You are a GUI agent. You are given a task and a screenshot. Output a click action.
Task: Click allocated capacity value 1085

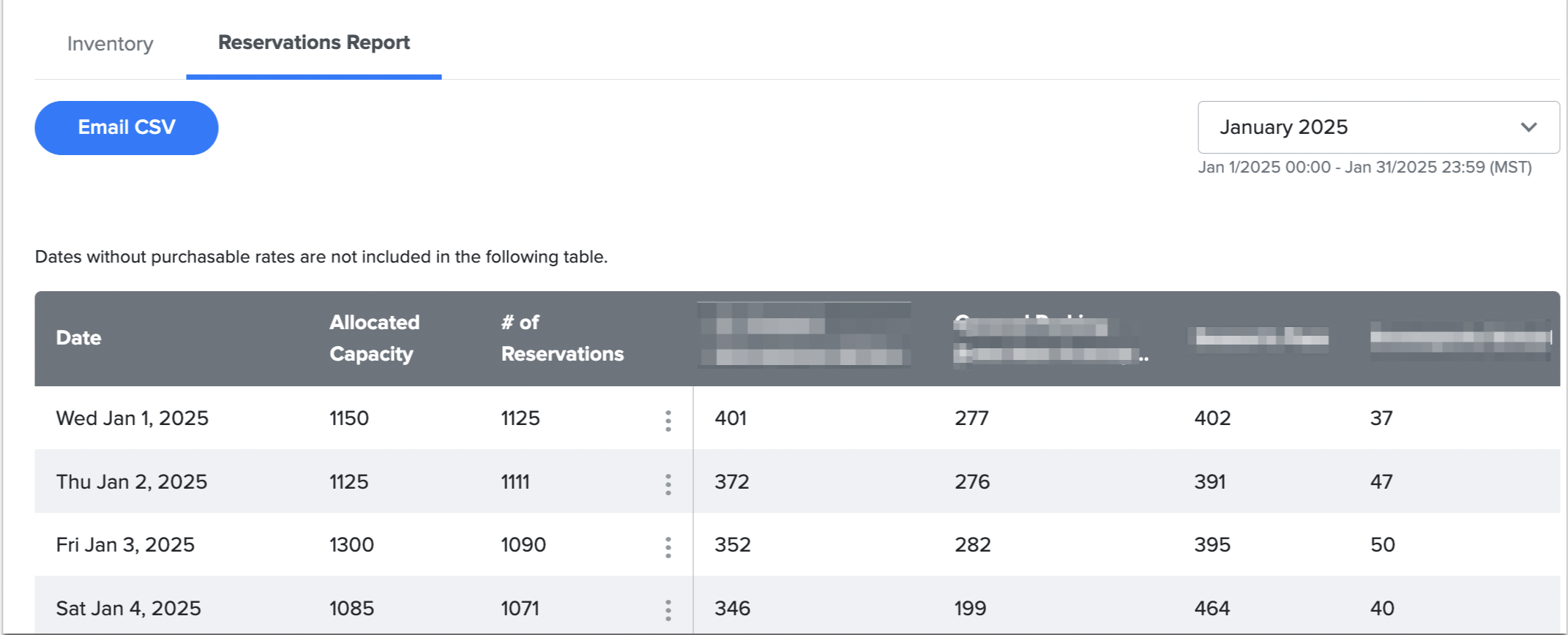click(x=351, y=609)
